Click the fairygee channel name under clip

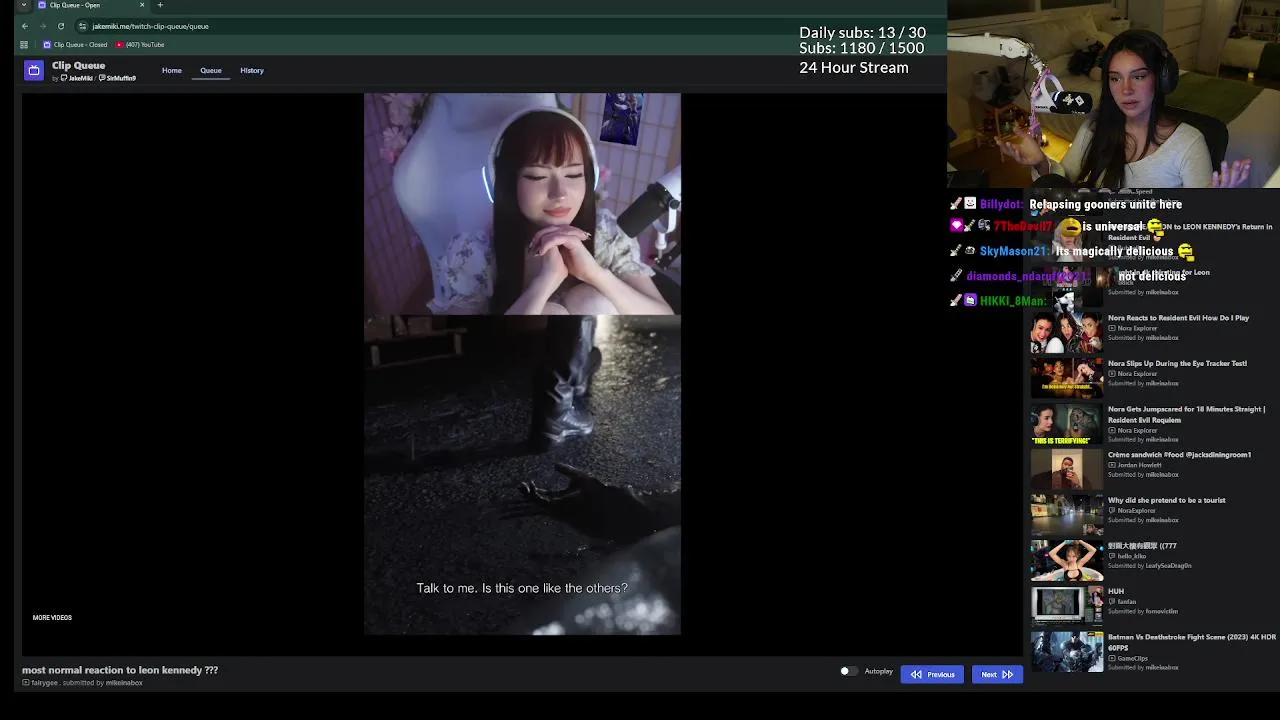44,683
